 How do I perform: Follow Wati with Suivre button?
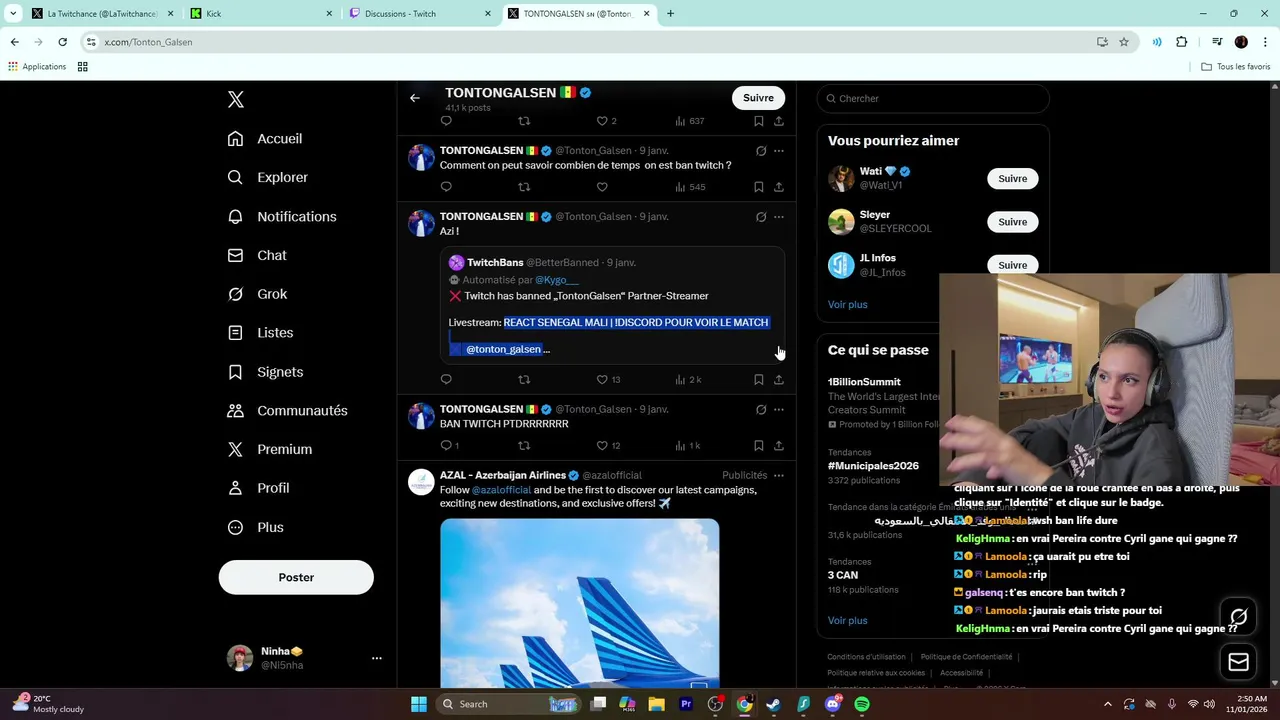click(x=1012, y=179)
